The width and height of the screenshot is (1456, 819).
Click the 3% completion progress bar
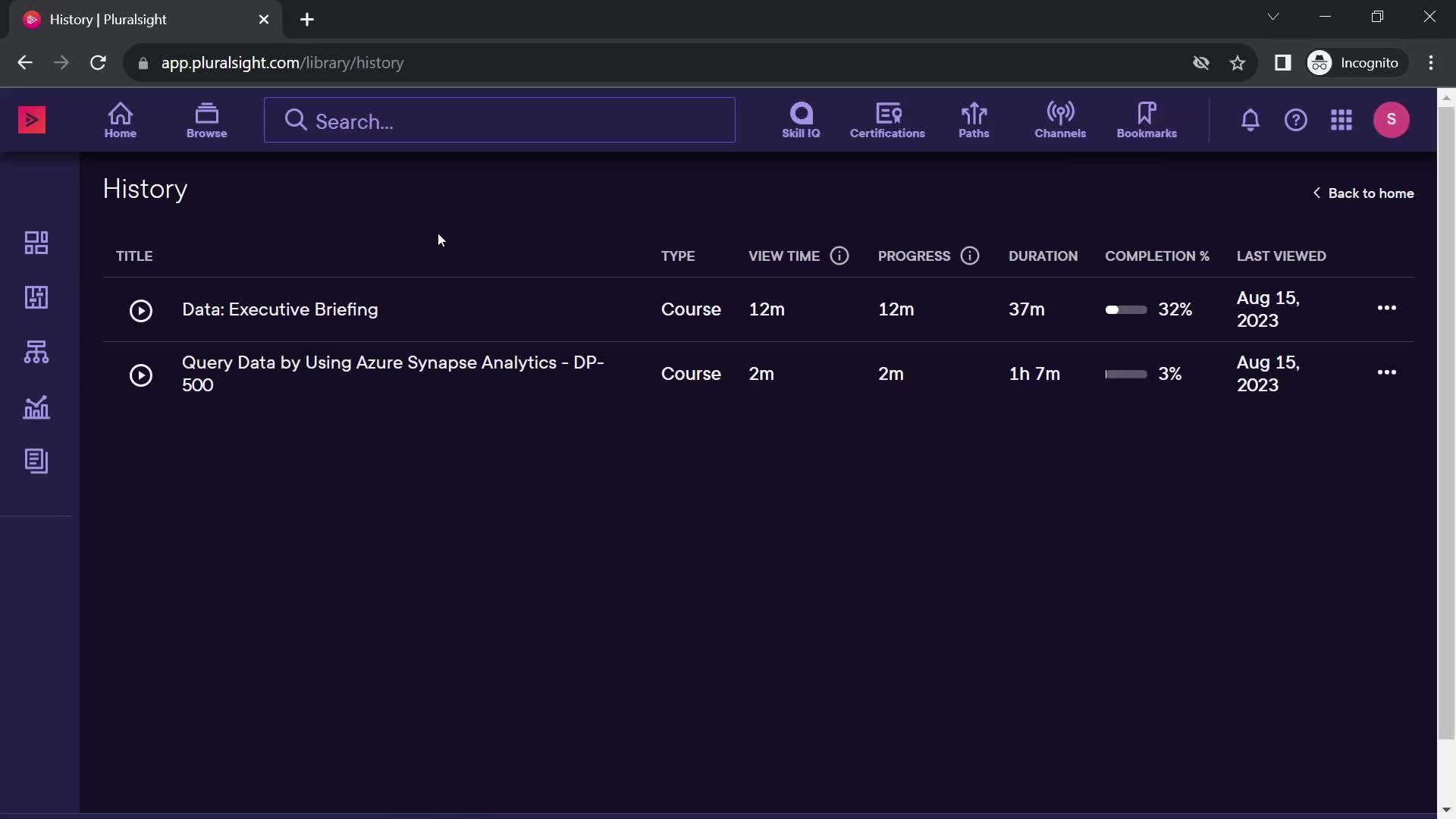pyautogui.click(x=1126, y=374)
